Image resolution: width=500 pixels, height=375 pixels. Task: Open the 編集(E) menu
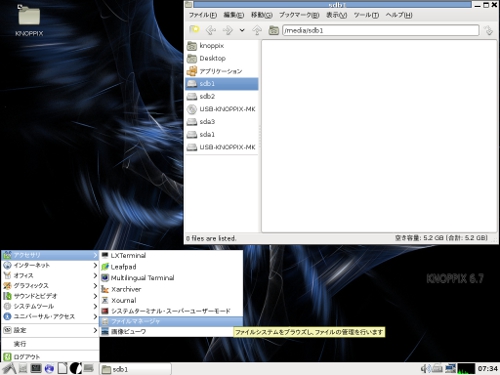click(x=234, y=15)
